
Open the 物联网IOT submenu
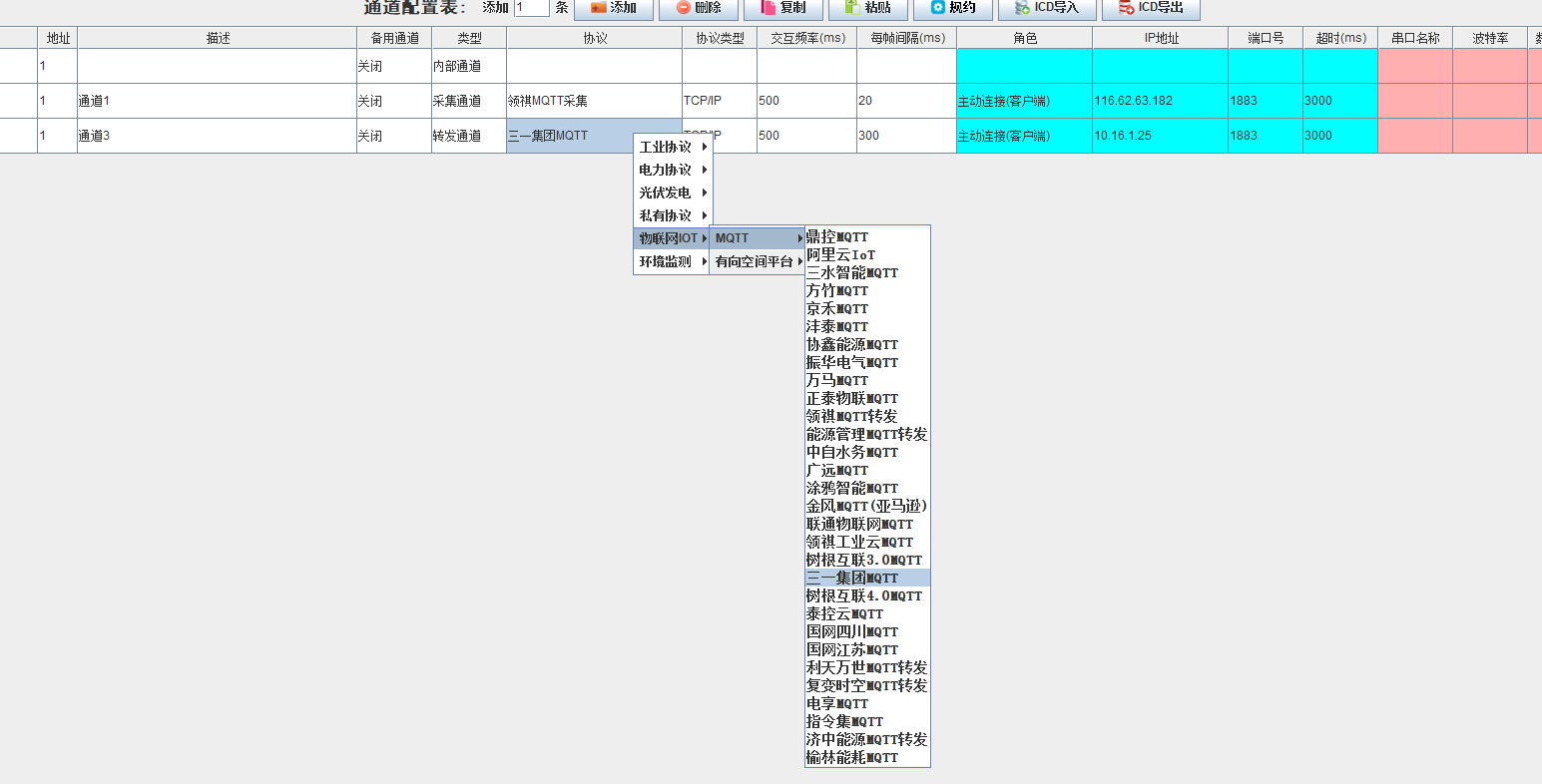672,238
